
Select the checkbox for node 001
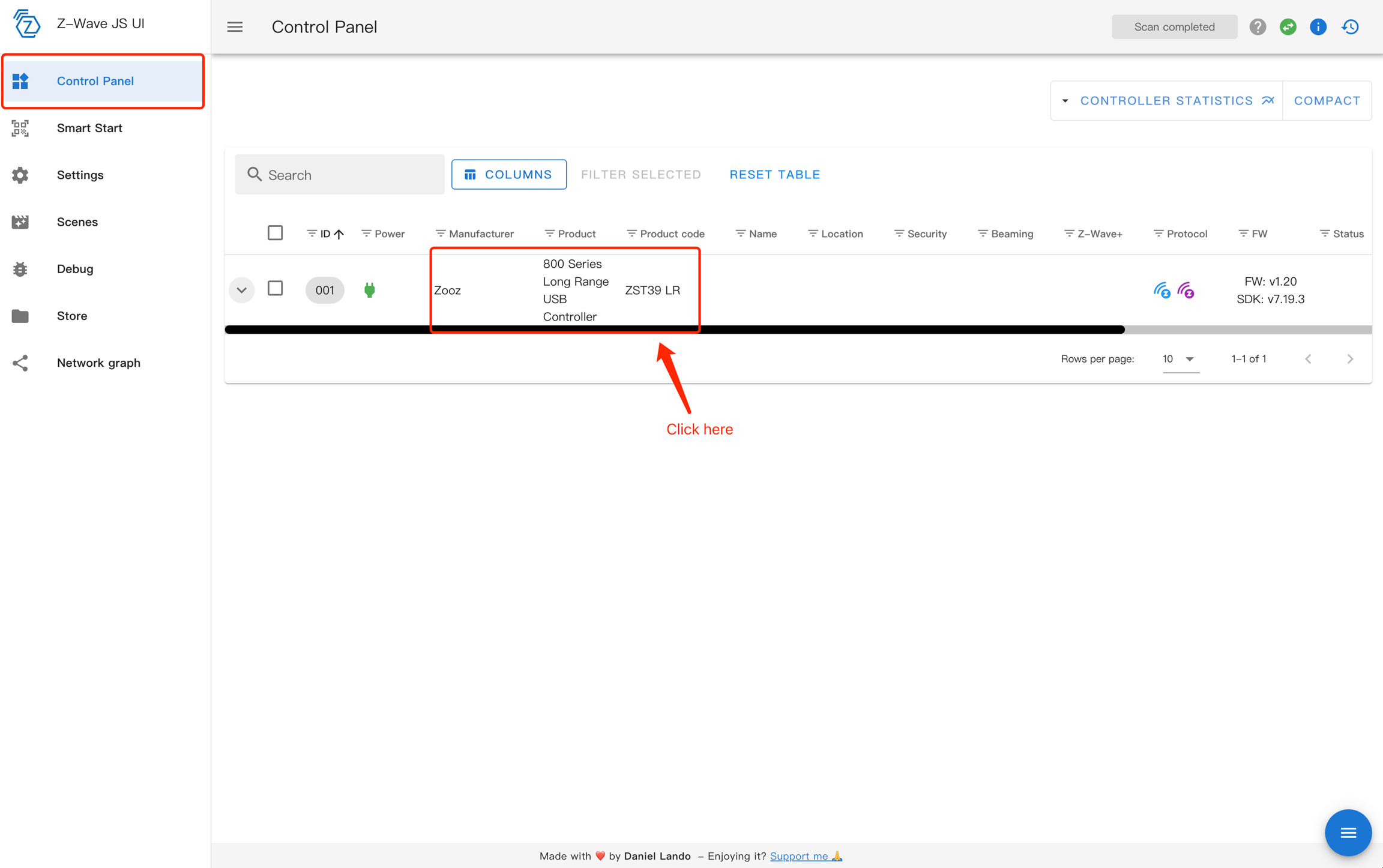[x=275, y=289]
